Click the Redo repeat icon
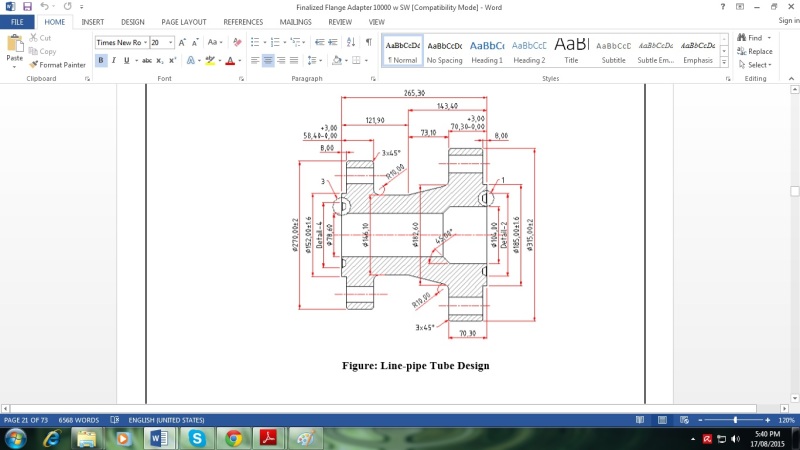The width and height of the screenshot is (800, 450). pos(67,7)
